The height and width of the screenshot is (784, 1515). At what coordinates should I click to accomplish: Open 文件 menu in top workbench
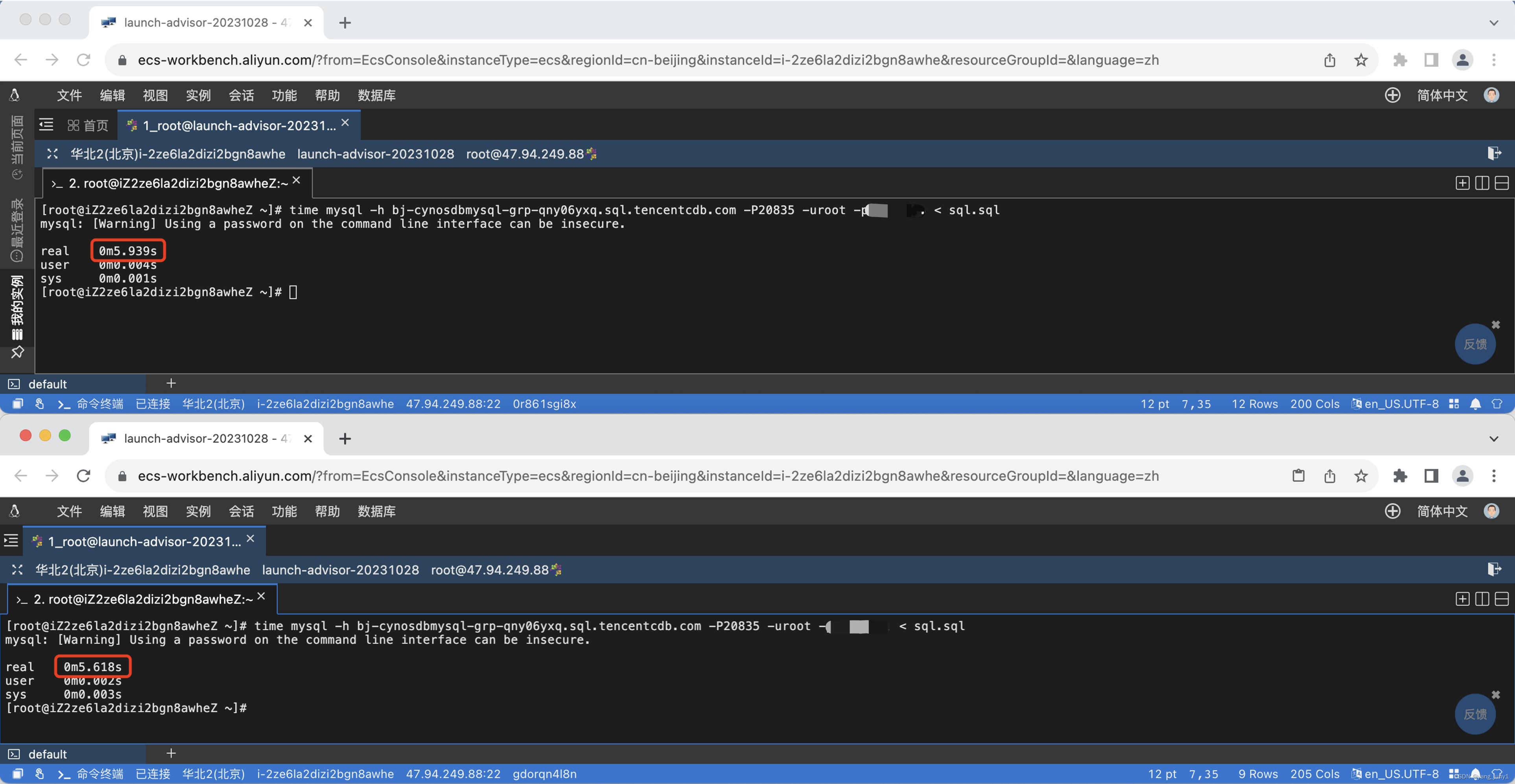click(69, 95)
